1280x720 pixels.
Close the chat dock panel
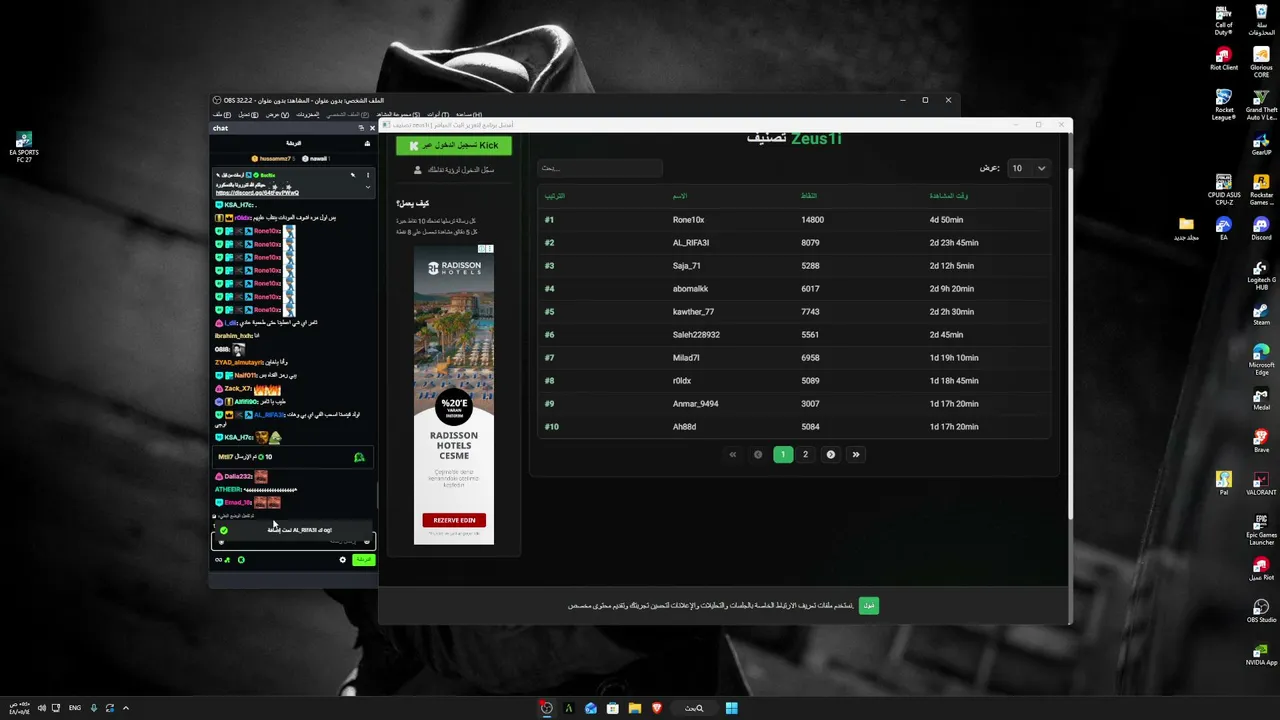pos(372,128)
